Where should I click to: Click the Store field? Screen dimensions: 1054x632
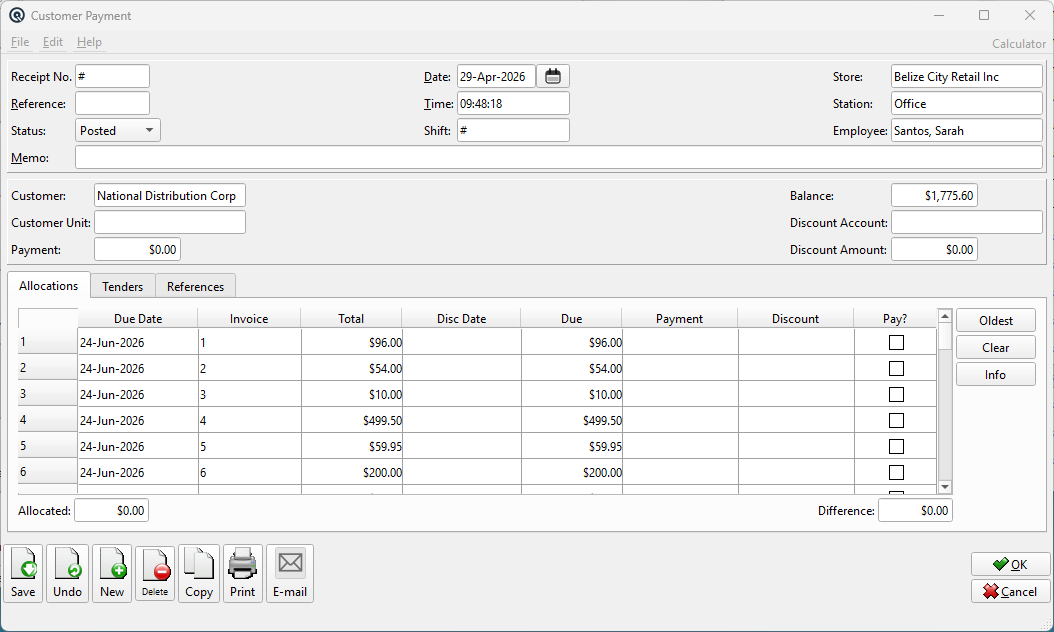pyautogui.click(x=967, y=77)
